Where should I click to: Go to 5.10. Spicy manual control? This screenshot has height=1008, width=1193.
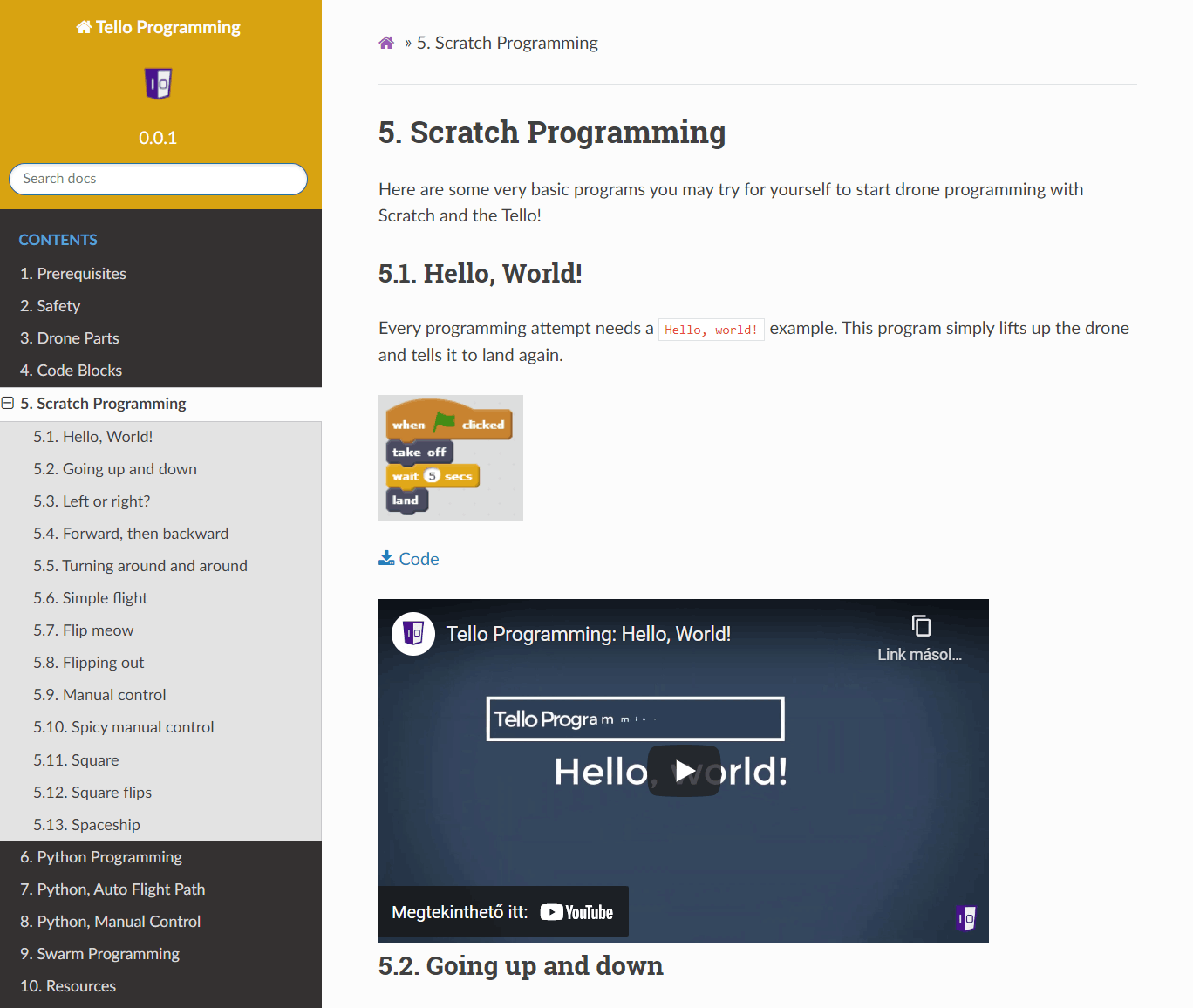coord(160,727)
